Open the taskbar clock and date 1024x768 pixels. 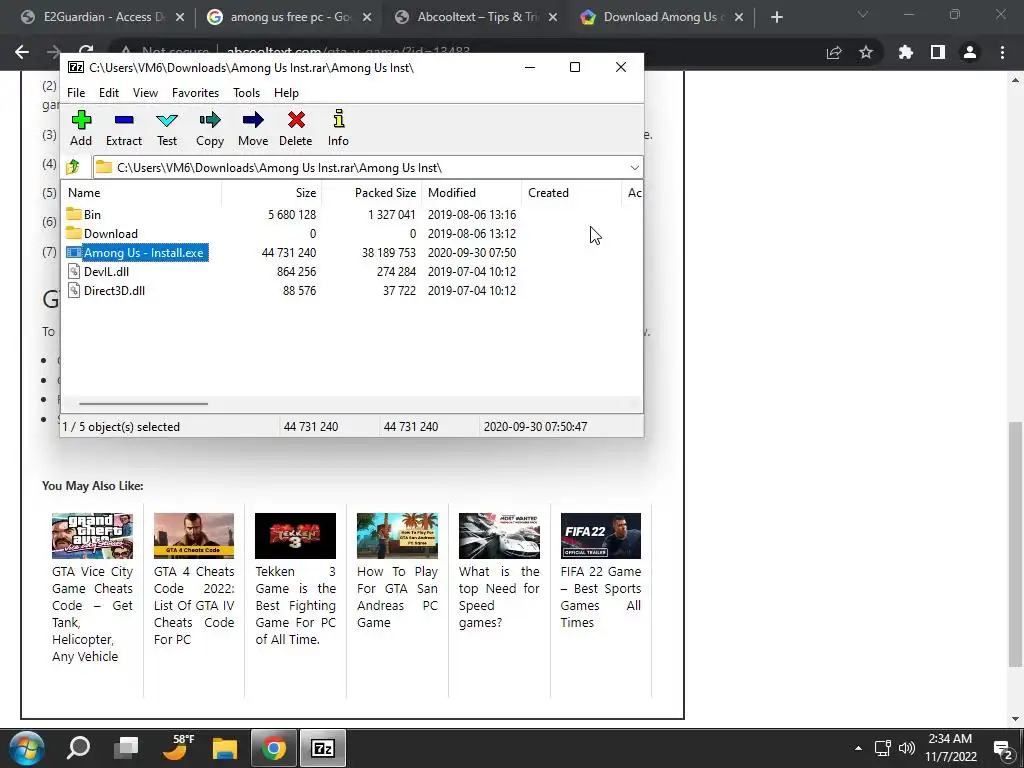click(x=950, y=748)
